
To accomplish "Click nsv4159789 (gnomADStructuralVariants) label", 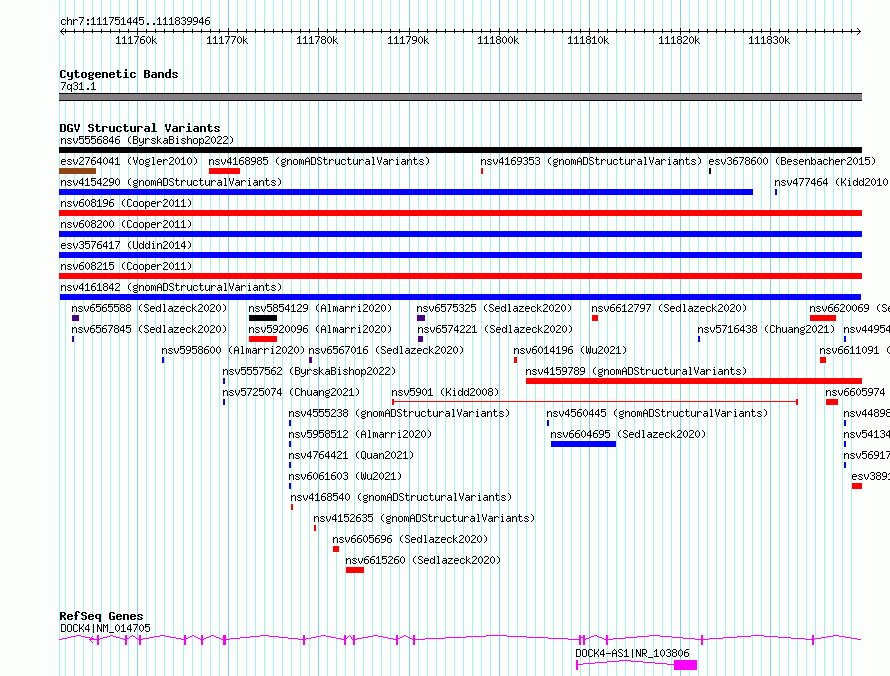I will coord(636,371).
